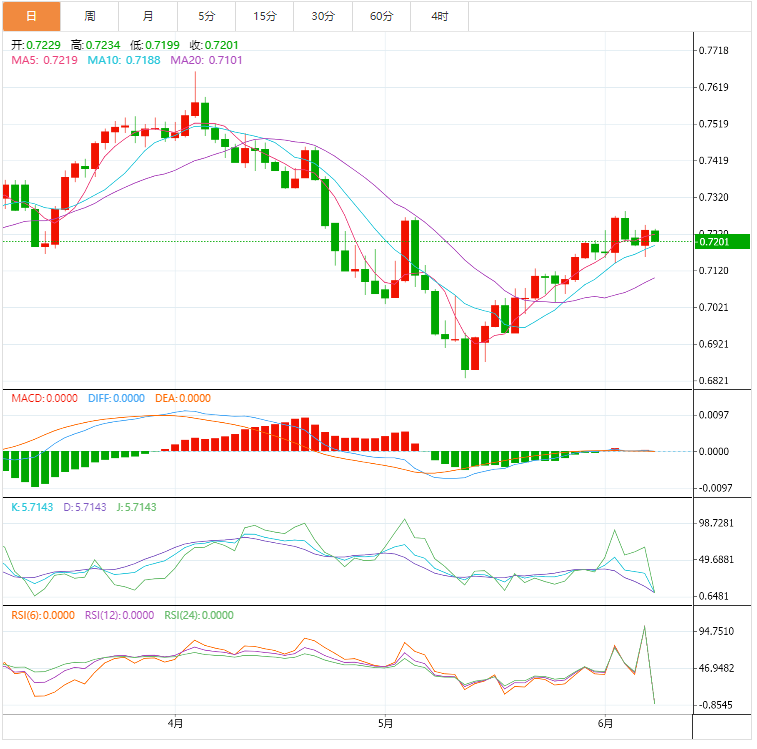
Task: Click the 4月 marker on time axis
Action: pyautogui.click(x=176, y=722)
